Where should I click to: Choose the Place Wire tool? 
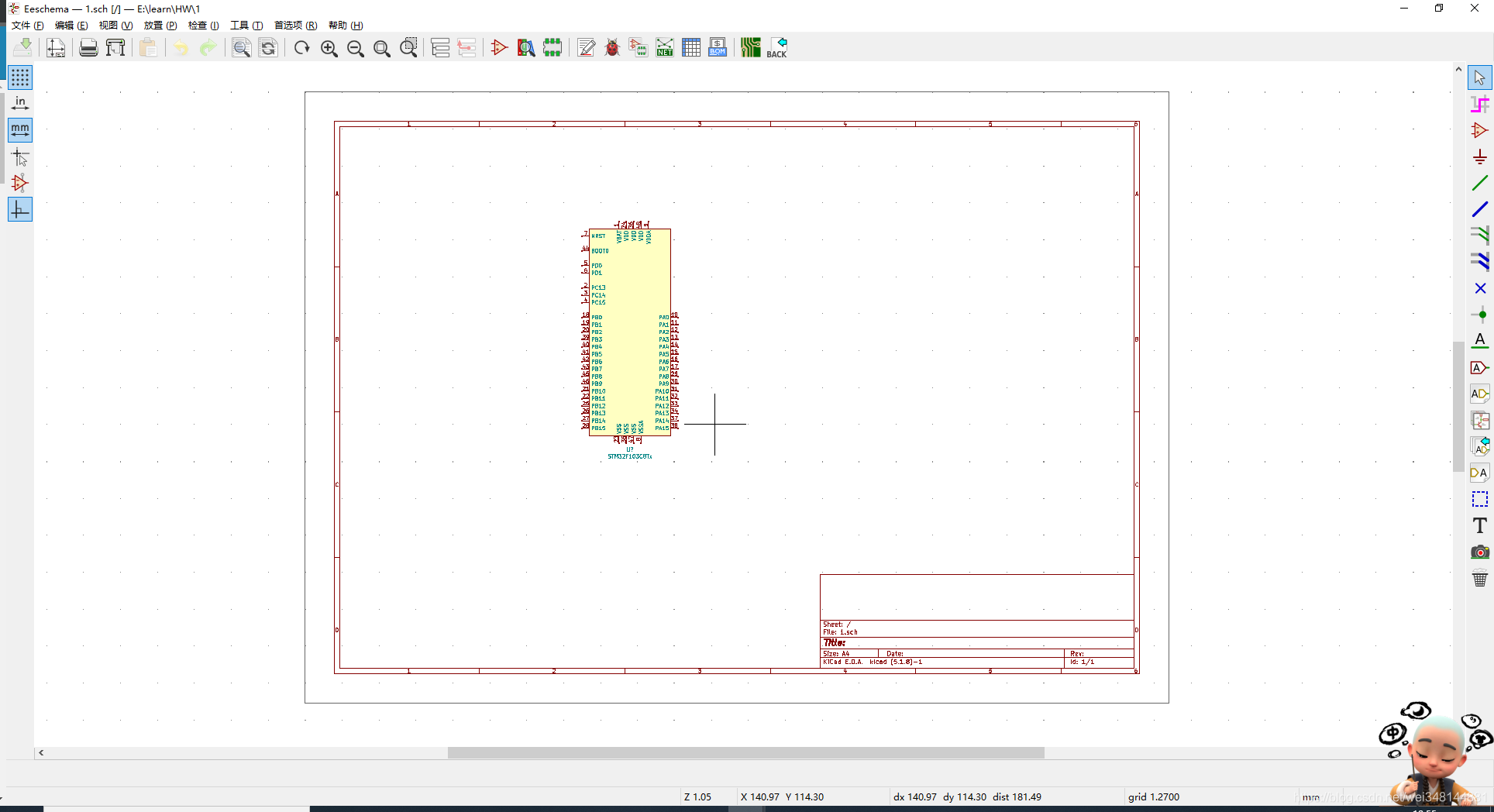[x=1479, y=184]
